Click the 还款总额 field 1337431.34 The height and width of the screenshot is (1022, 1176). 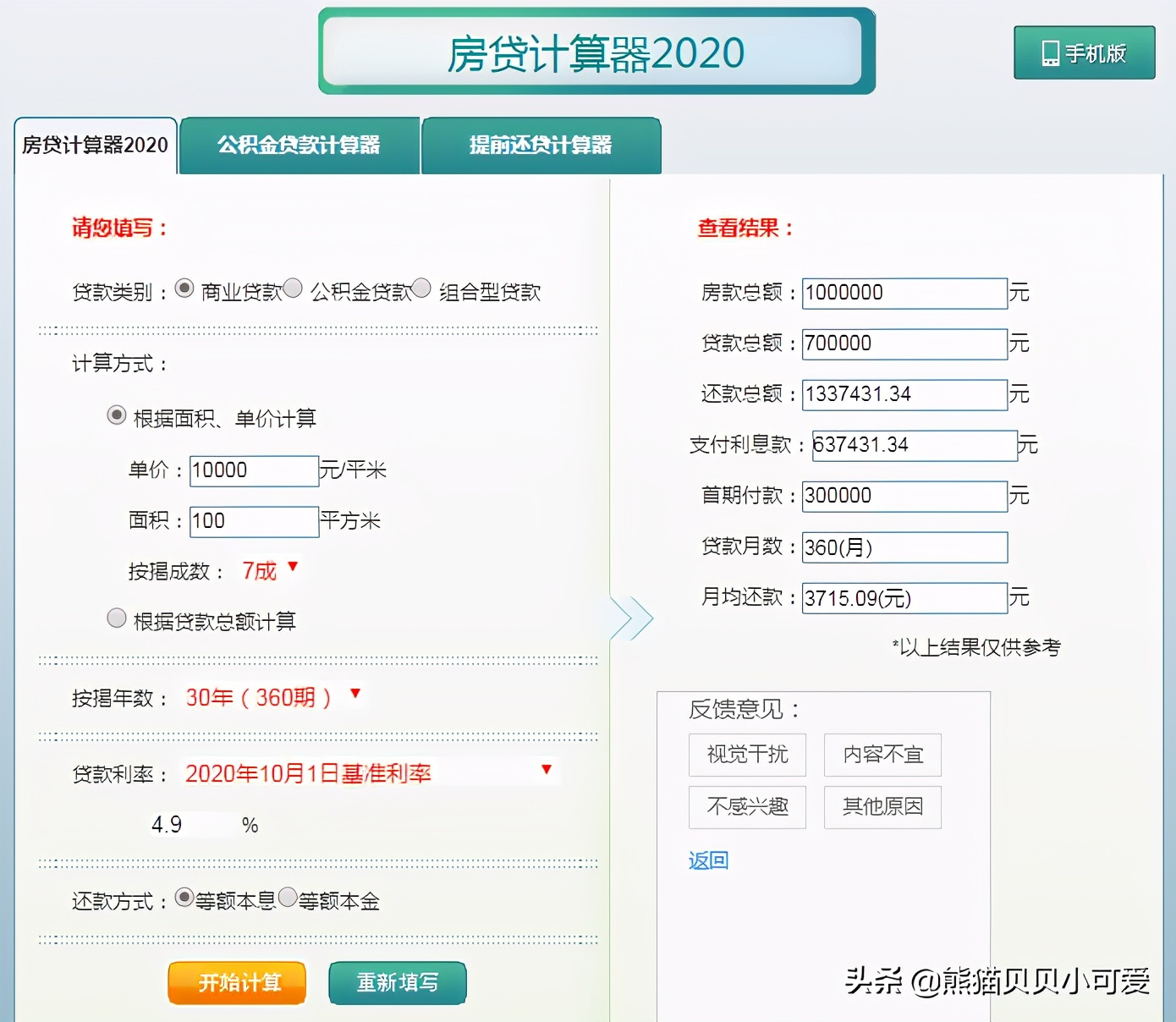904,394
